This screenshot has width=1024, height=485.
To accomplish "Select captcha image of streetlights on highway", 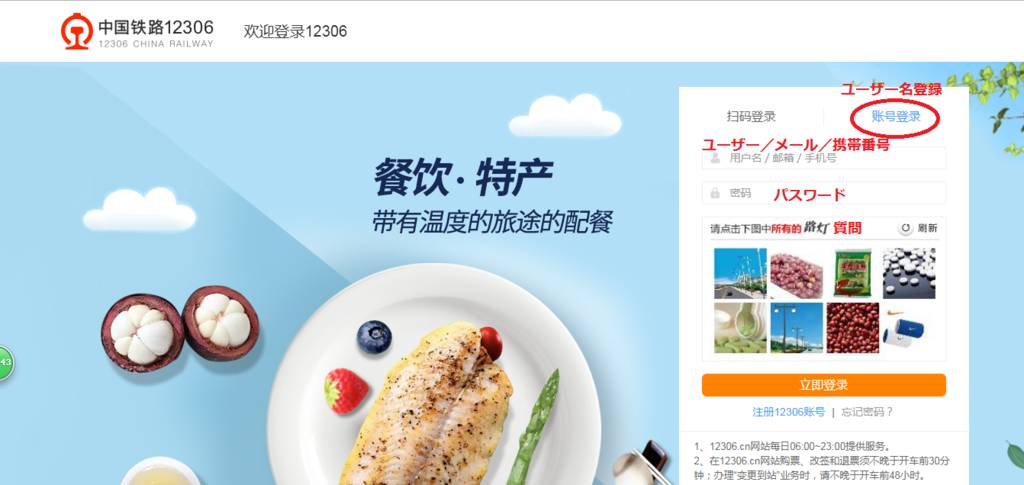I will [x=740, y=273].
